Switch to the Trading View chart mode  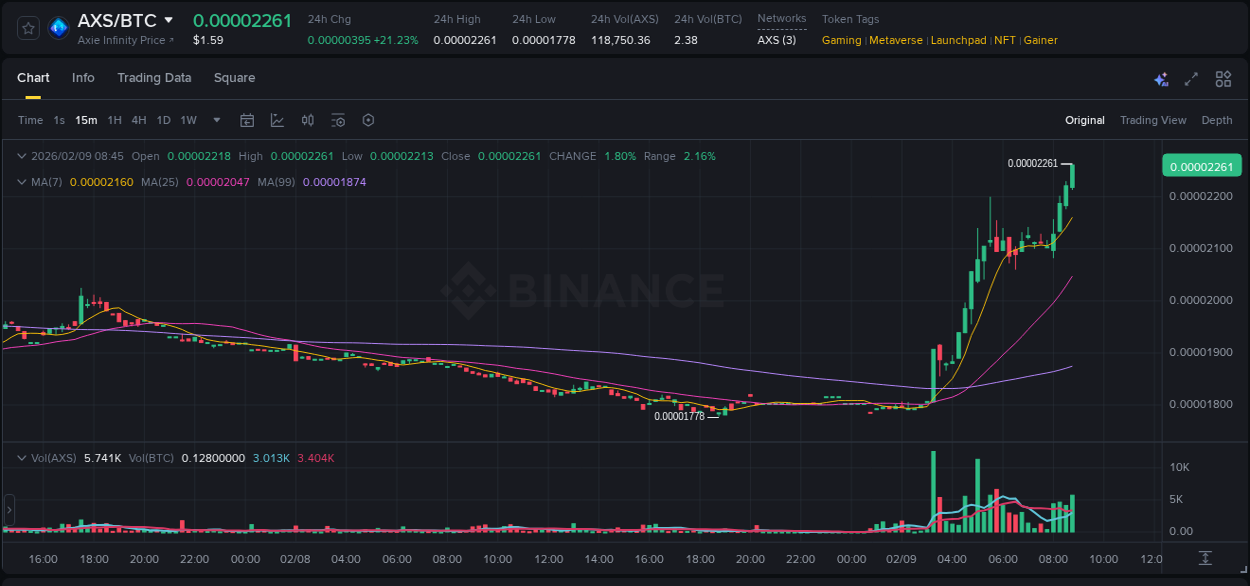[1153, 120]
